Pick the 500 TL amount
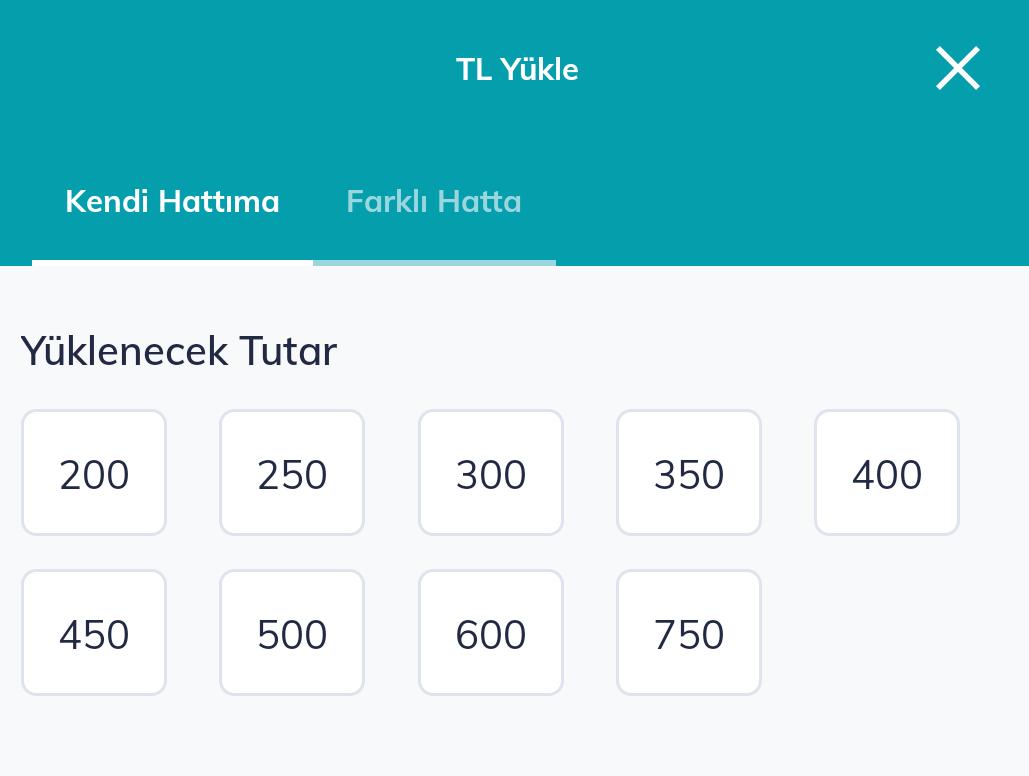The height and width of the screenshot is (776, 1029). pyautogui.click(x=292, y=632)
